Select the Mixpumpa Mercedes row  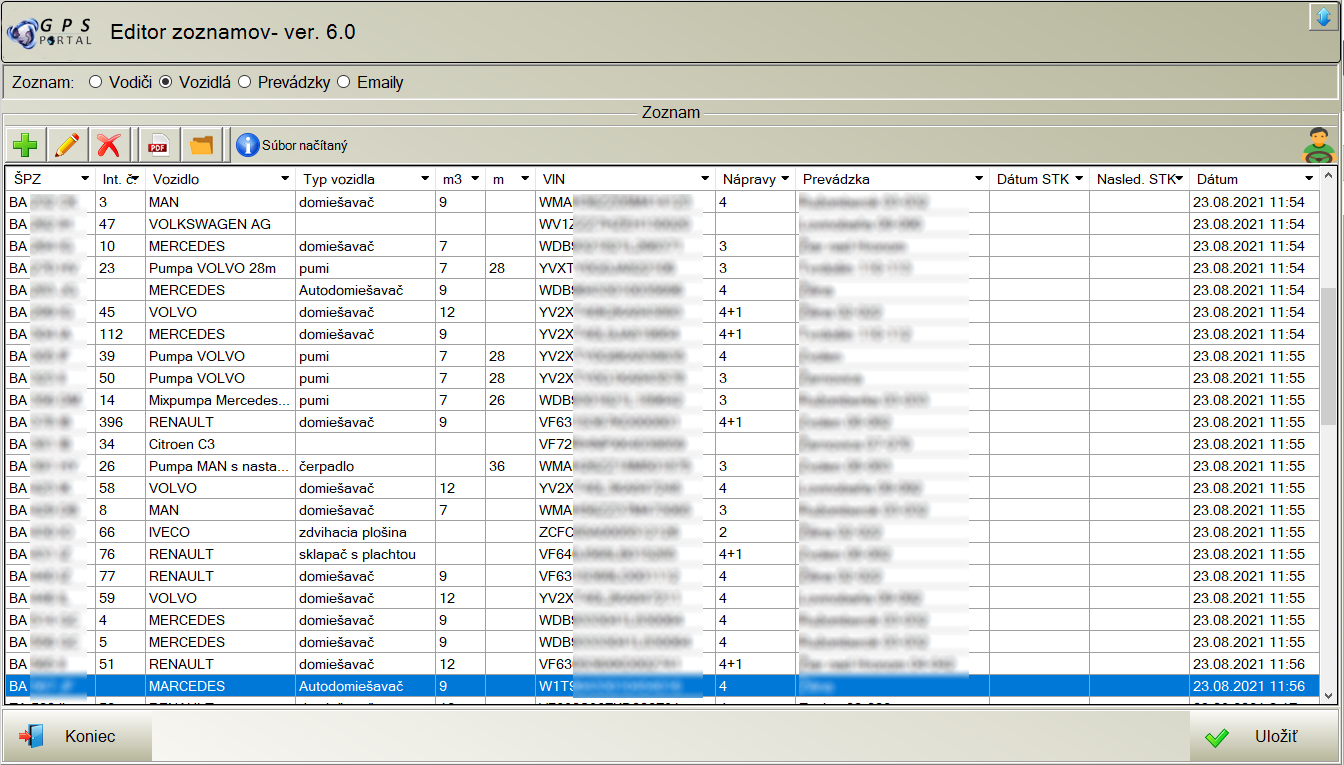(662, 400)
